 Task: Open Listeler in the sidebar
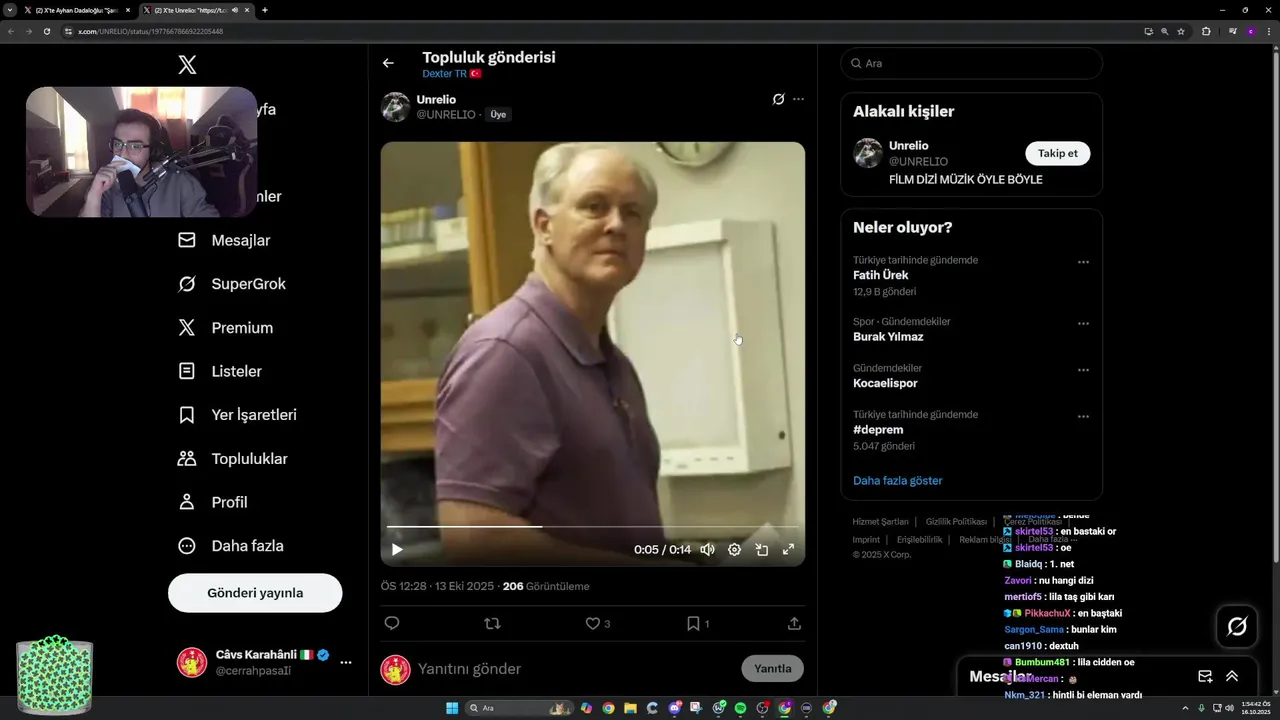[x=220, y=371]
